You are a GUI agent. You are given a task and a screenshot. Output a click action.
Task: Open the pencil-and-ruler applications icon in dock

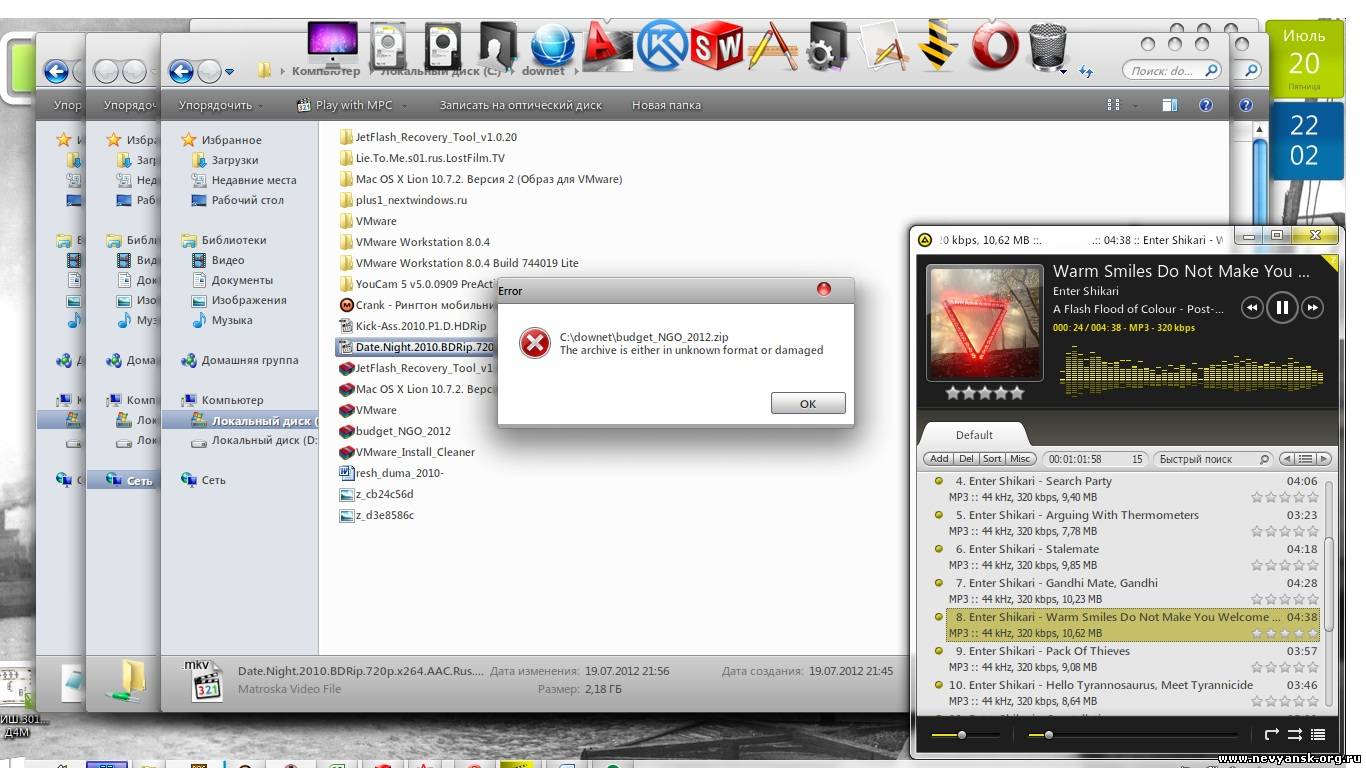click(x=772, y=45)
